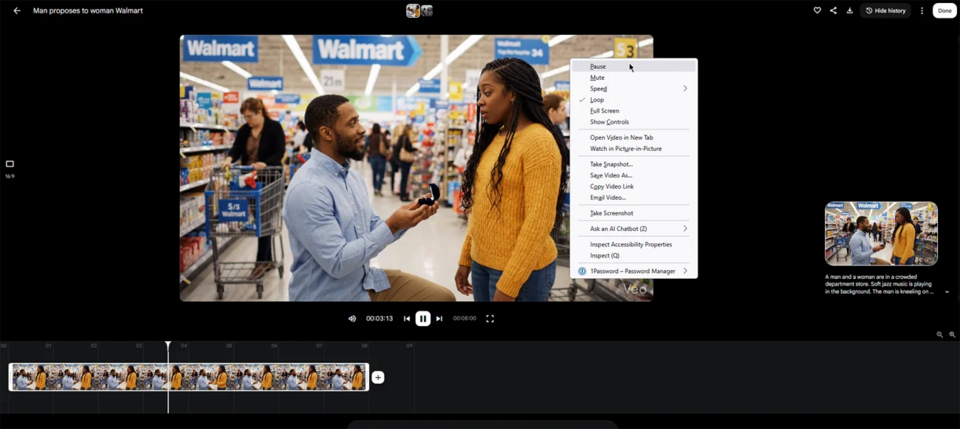
Task: Choose Email Video... in the context menu
Action: click(634, 198)
